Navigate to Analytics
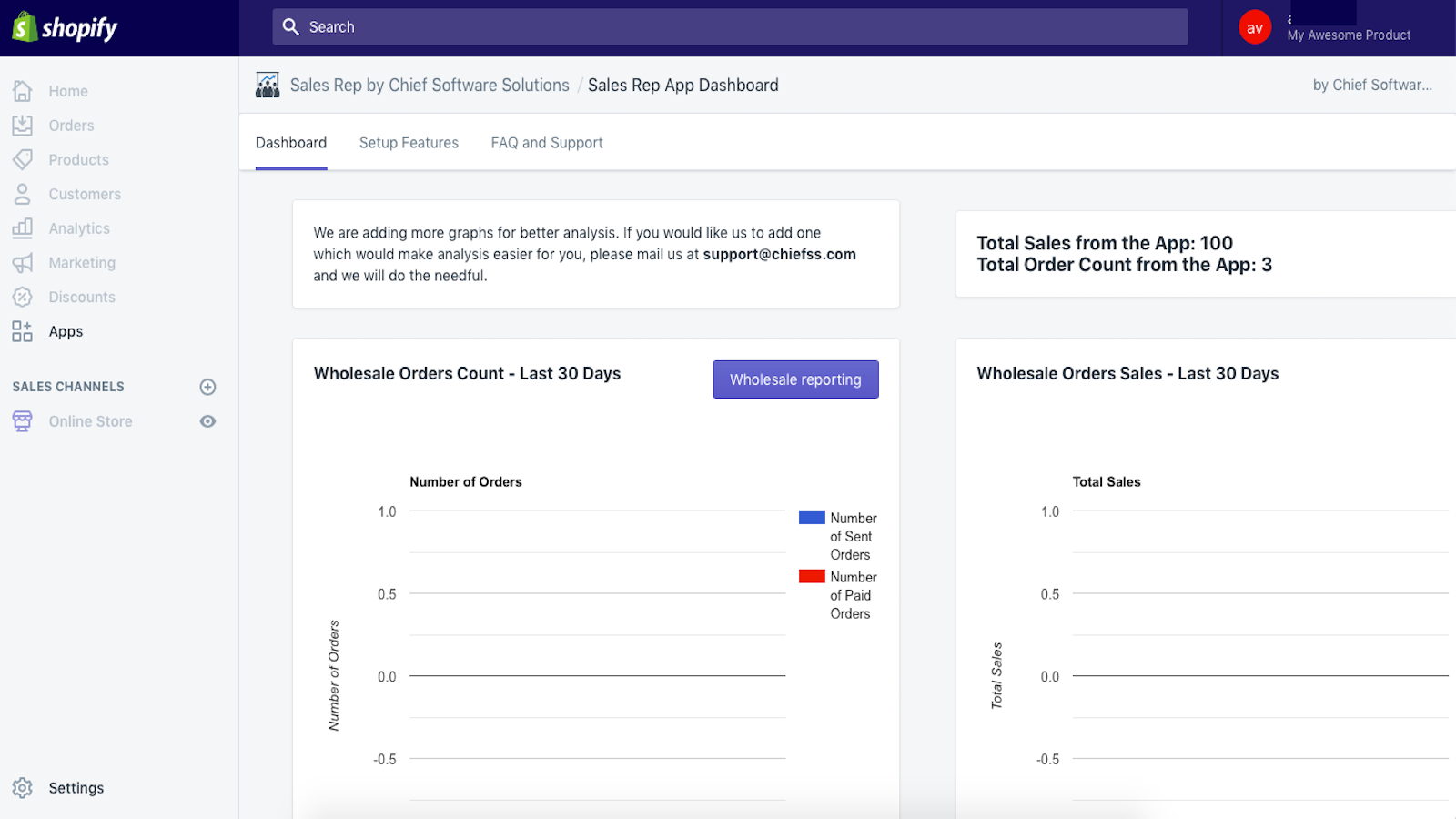 pos(79,228)
